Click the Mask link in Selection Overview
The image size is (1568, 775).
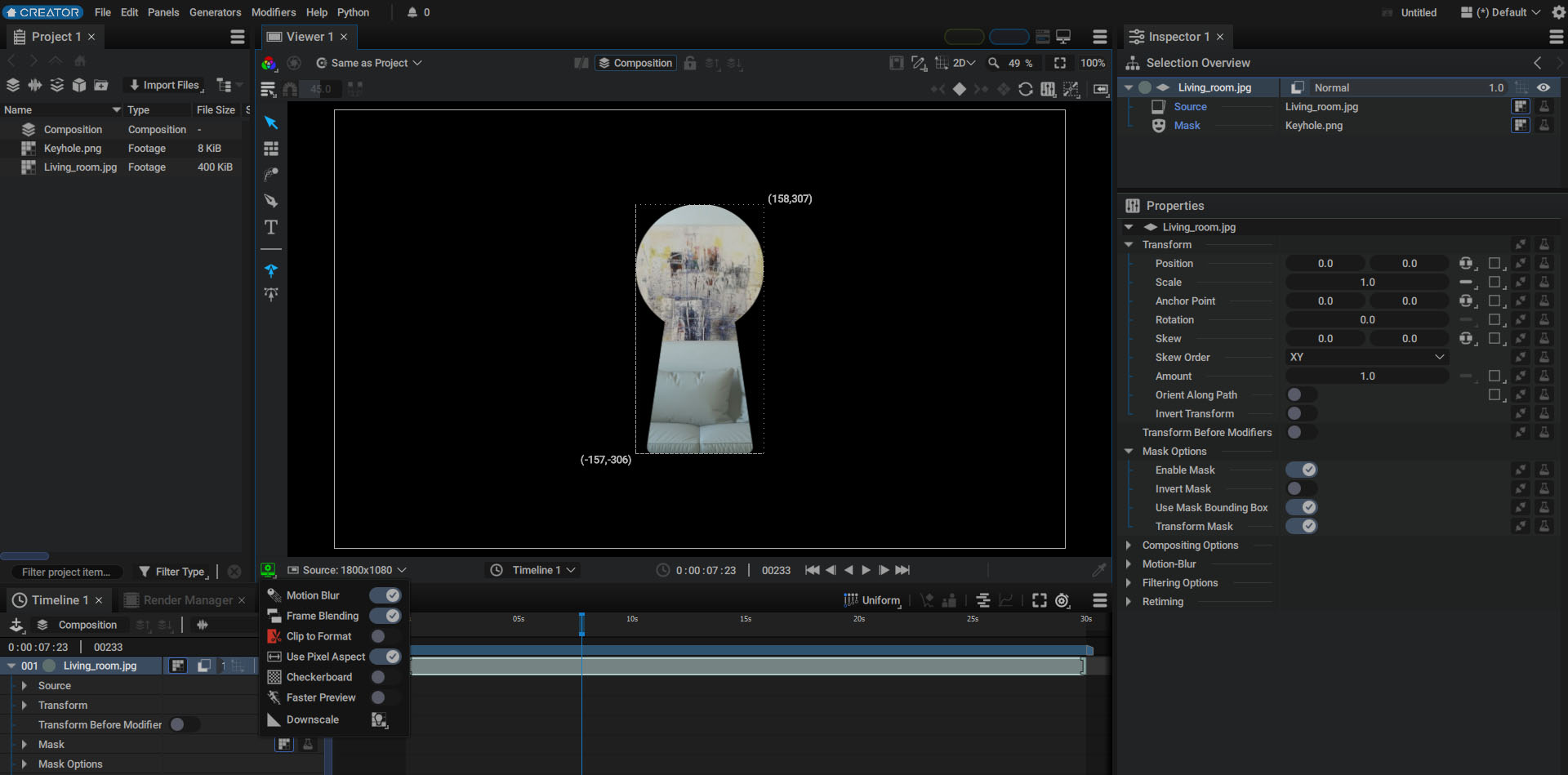tap(1187, 125)
